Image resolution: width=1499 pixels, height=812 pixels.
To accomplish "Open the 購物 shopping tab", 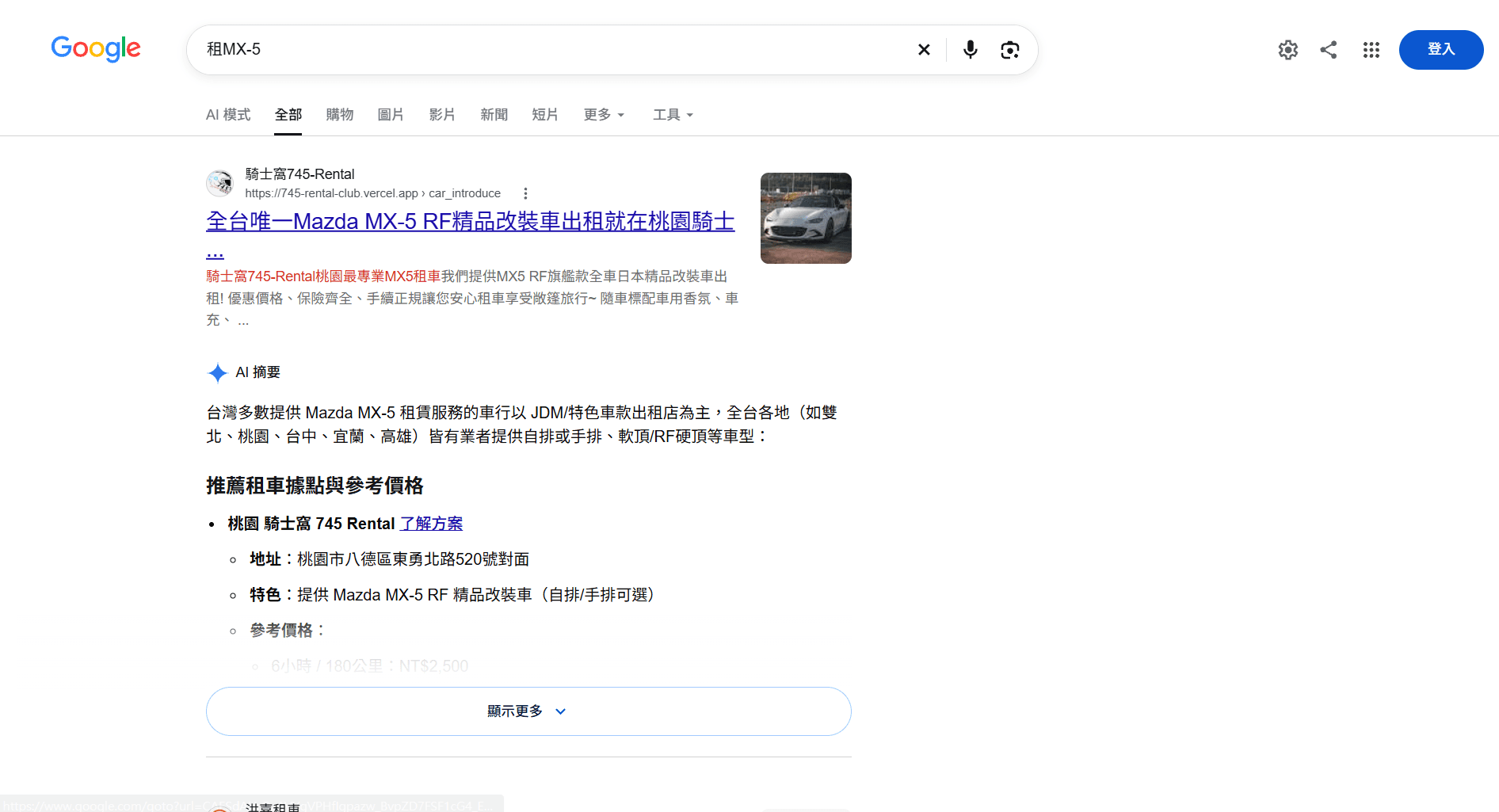I will [340, 115].
